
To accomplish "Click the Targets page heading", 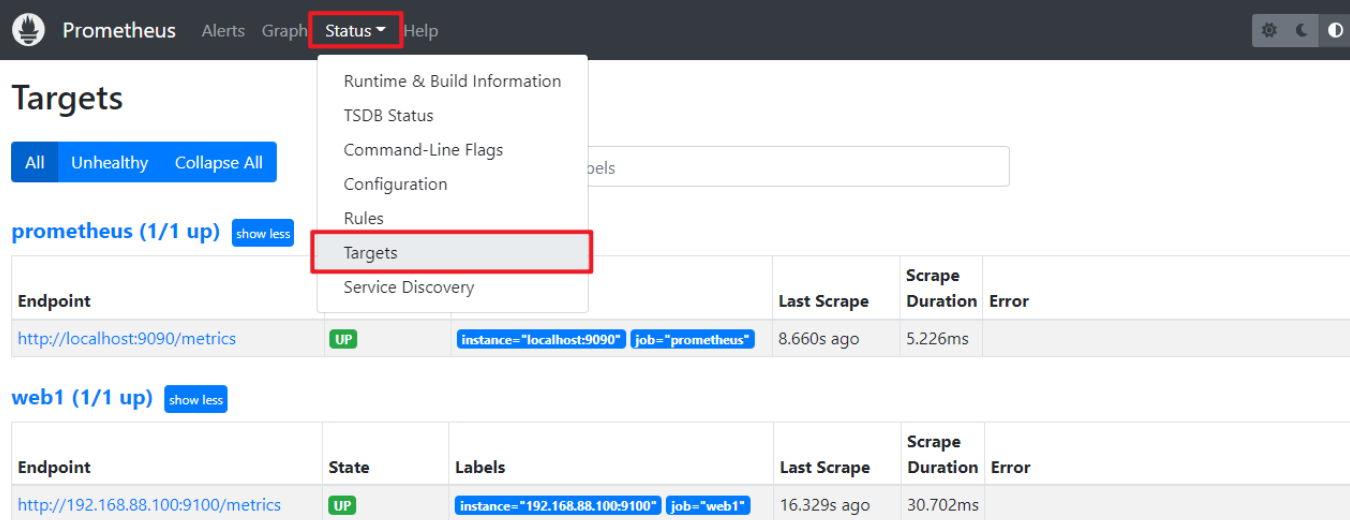I will pos(67,98).
